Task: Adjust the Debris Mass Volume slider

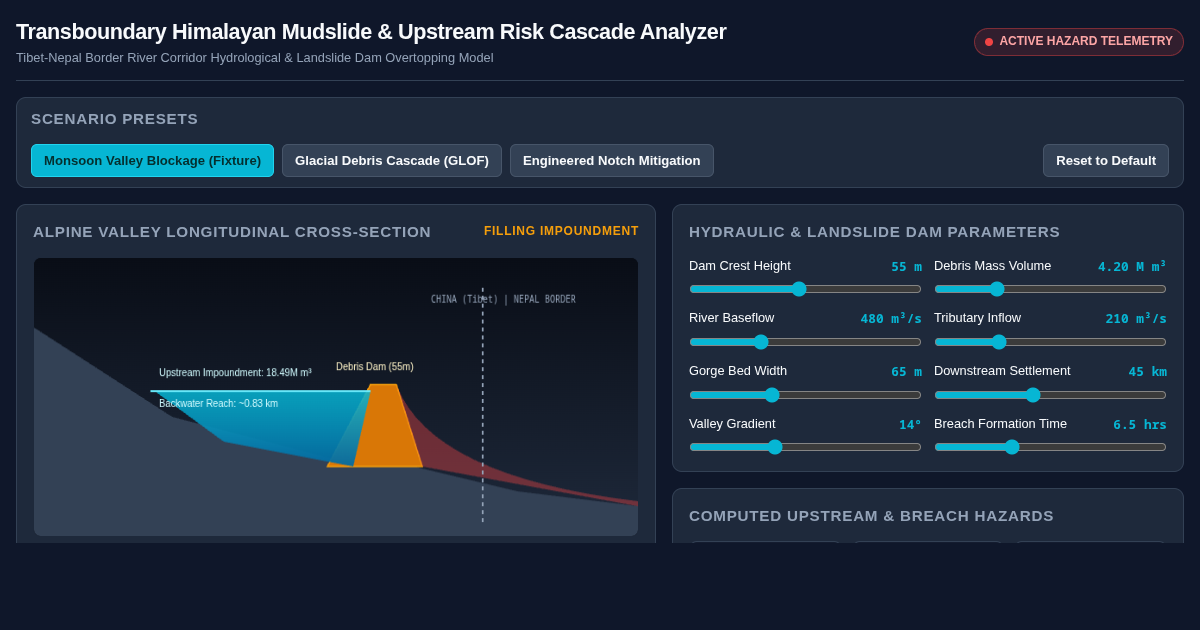Action: [x=1050, y=289]
